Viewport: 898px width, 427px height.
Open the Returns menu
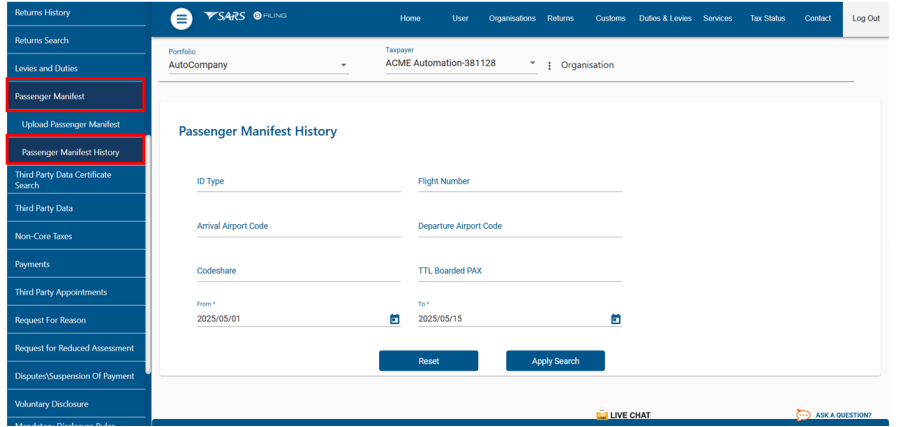point(560,19)
